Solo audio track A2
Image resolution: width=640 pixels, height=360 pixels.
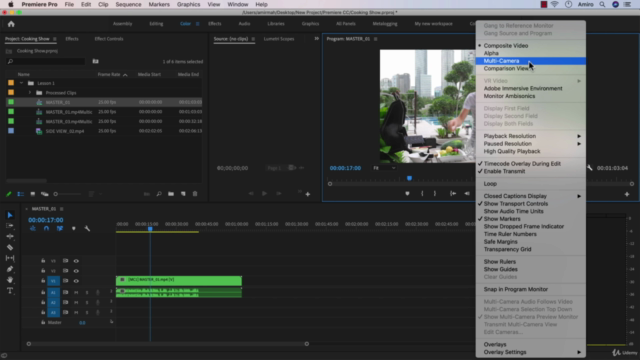tap(87, 302)
